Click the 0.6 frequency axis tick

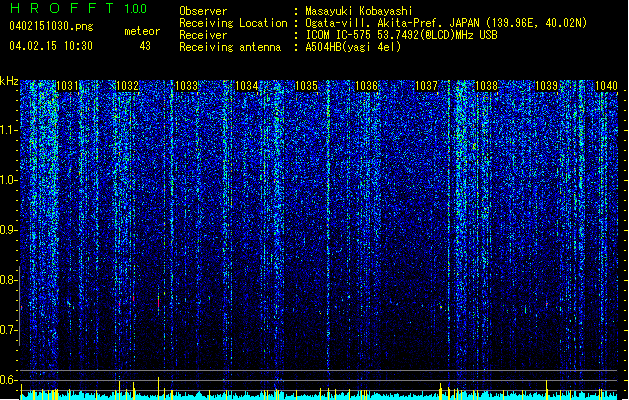click(x=9, y=380)
